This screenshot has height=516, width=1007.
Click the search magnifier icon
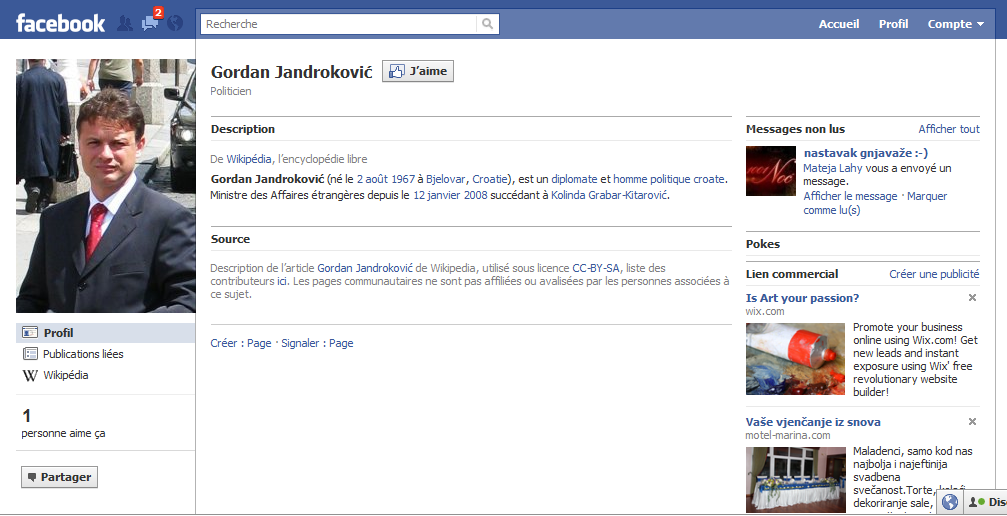tap(487, 24)
